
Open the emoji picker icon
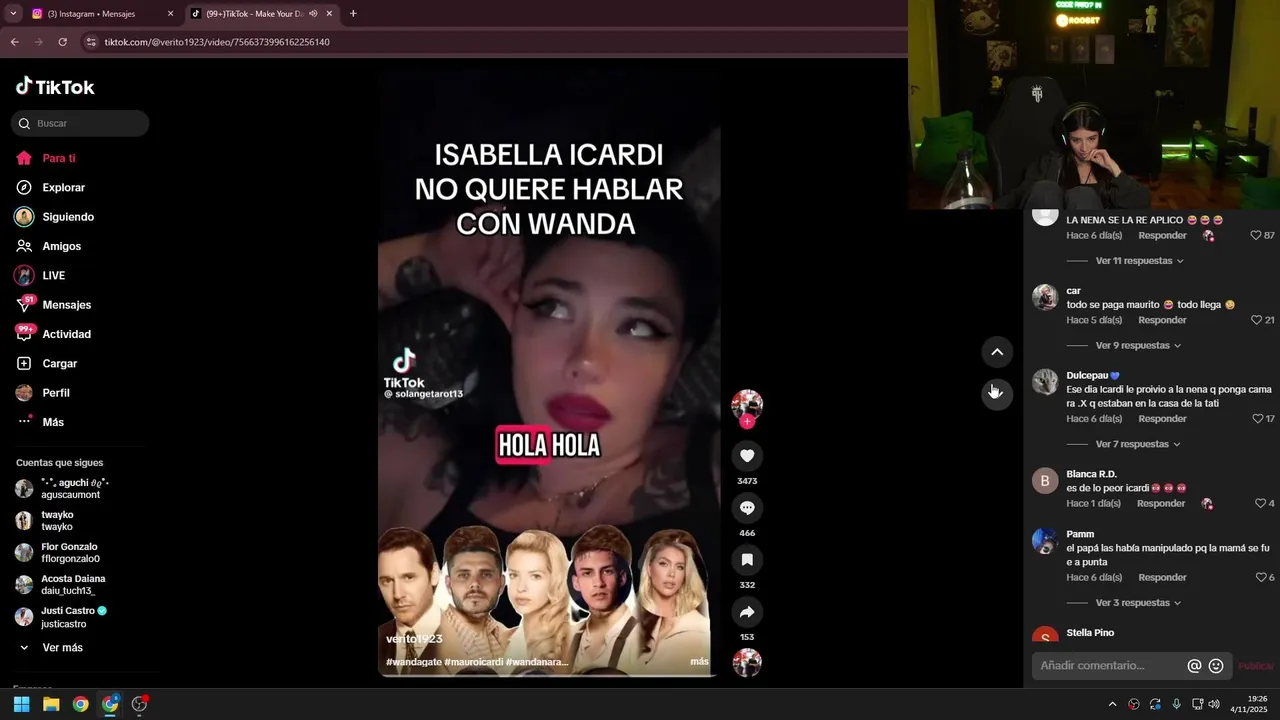(x=1216, y=666)
